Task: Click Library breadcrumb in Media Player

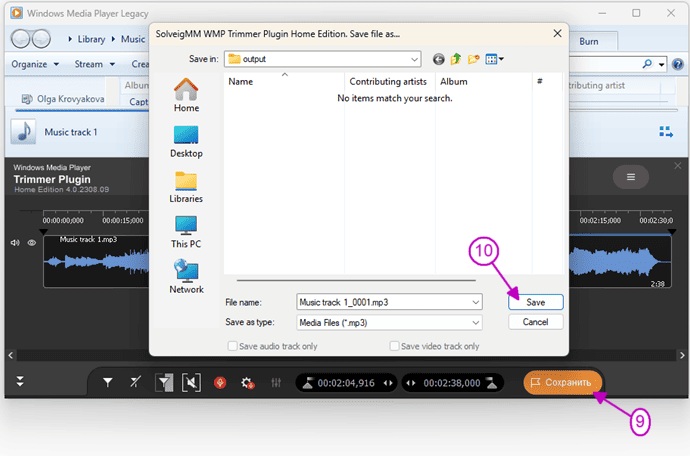Action: click(91, 39)
